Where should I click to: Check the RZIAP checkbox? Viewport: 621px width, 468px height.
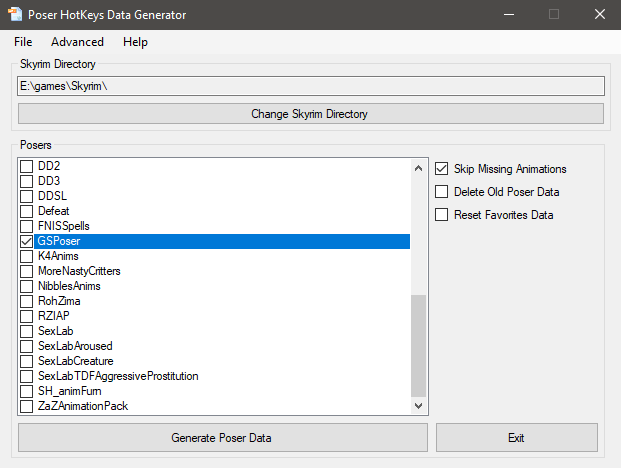tap(27, 316)
